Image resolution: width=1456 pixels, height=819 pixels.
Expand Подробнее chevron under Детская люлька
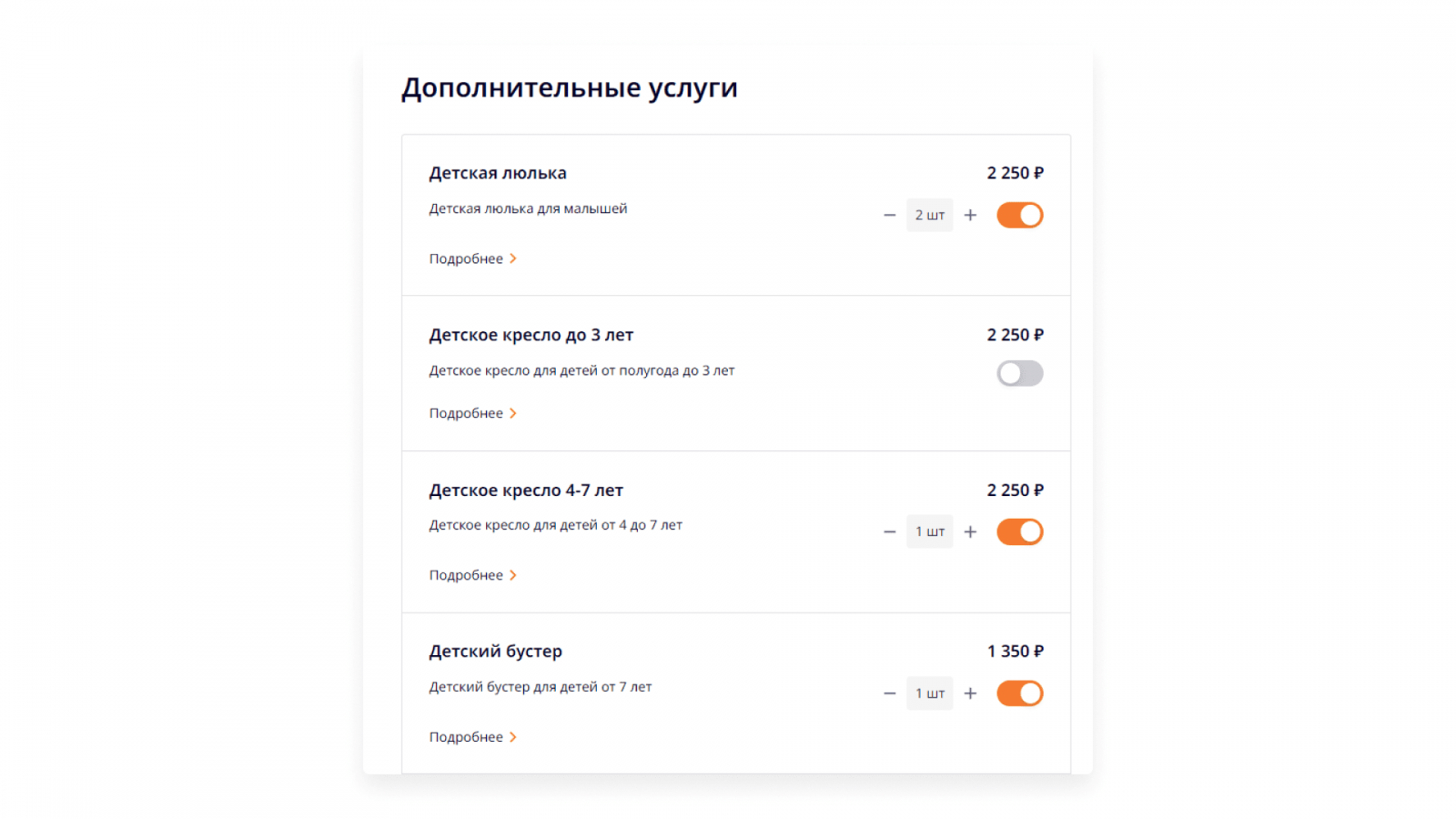513,259
